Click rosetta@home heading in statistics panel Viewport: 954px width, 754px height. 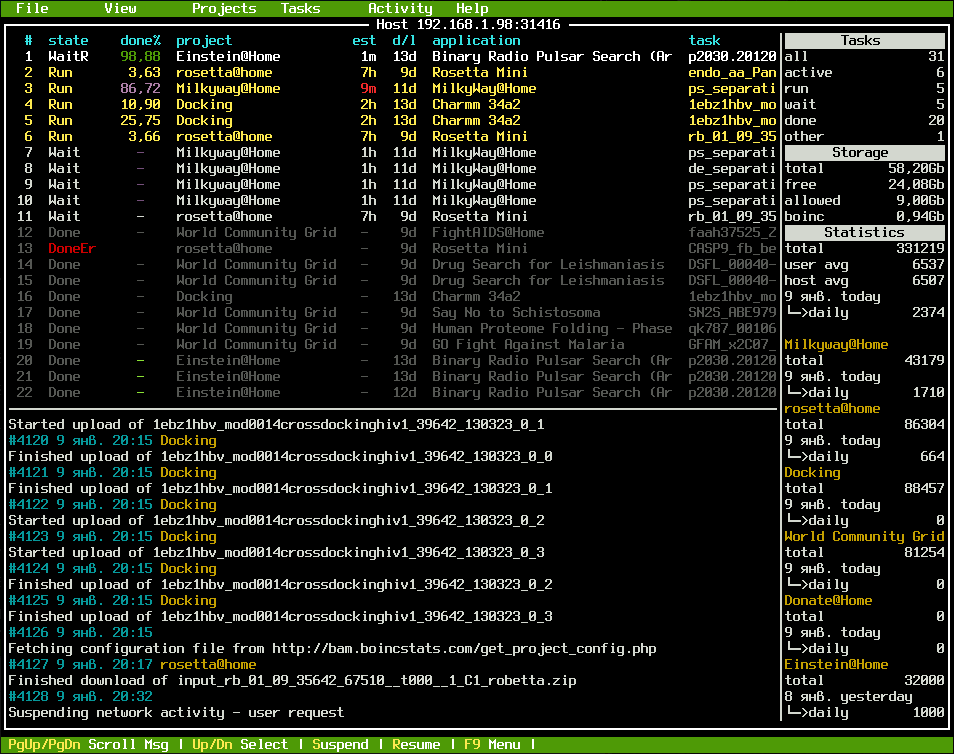[832, 408]
